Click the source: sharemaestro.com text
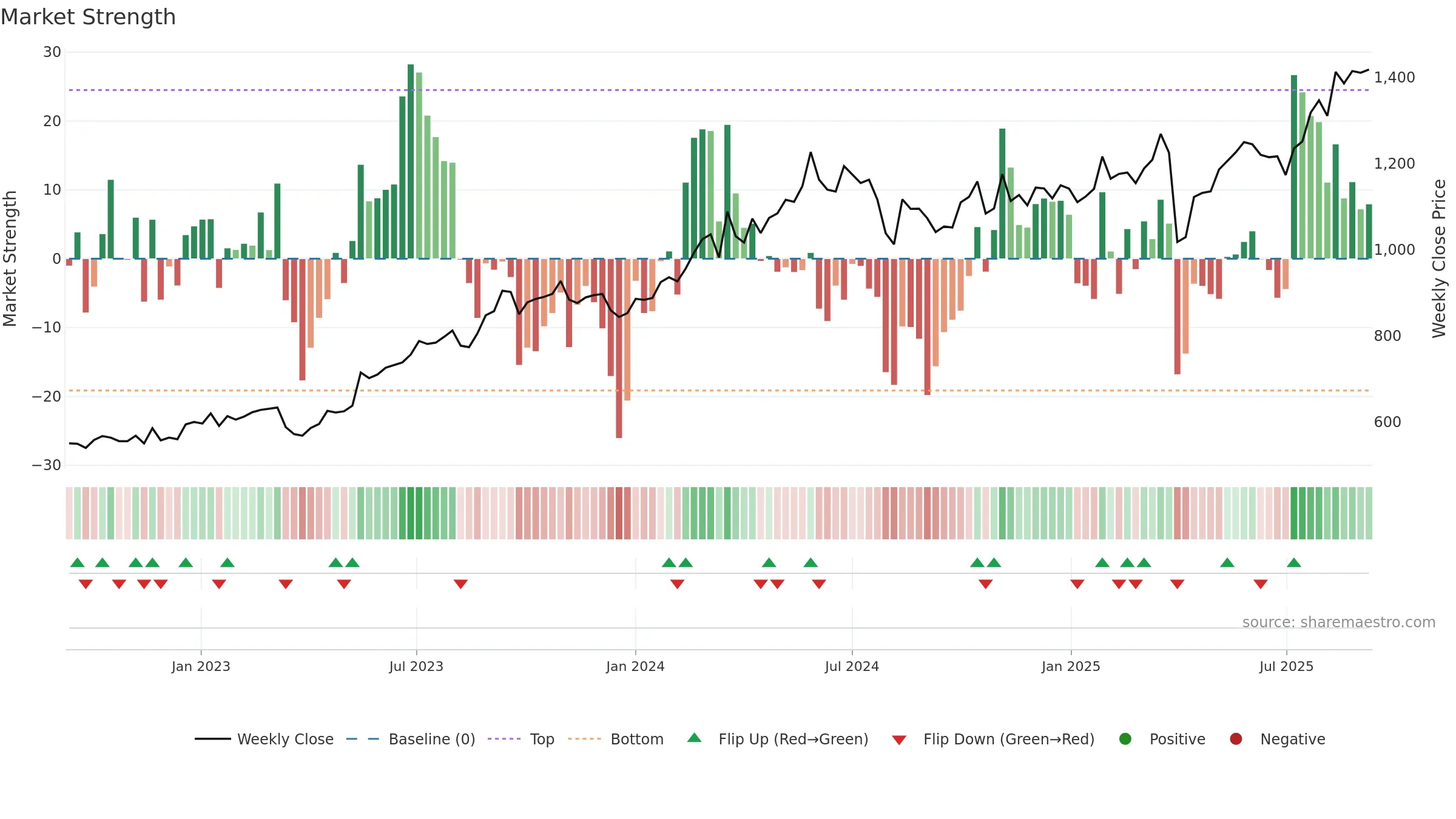1456x819 pixels. (1339, 622)
